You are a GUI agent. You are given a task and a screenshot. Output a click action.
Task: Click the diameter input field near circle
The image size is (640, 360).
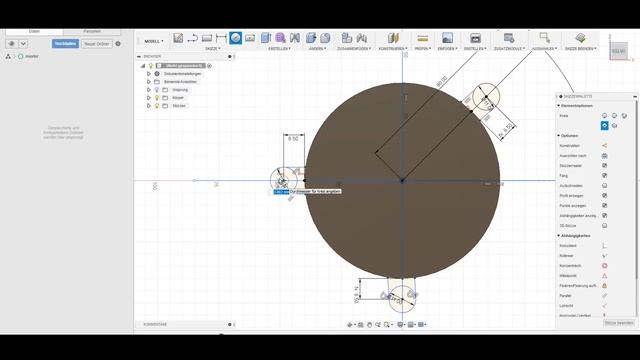pos(281,192)
